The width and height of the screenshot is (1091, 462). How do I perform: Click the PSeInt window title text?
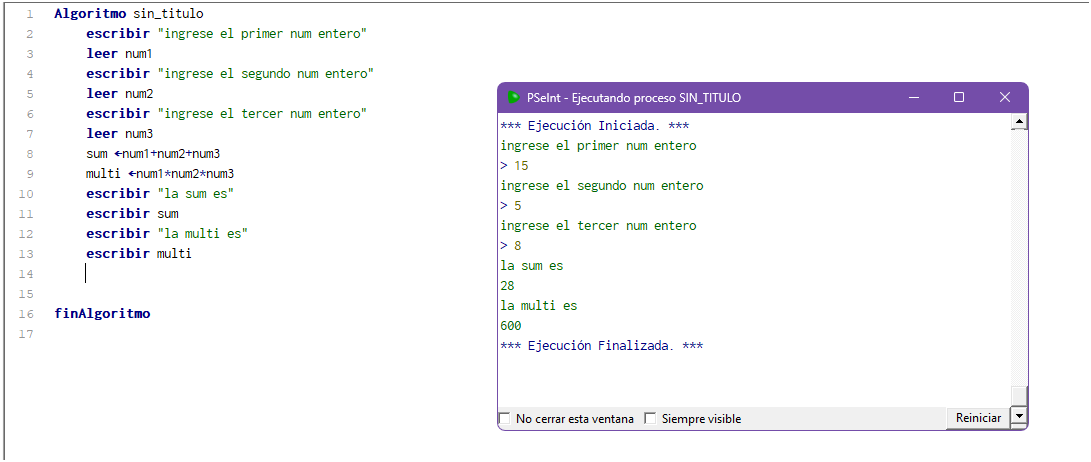633,98
